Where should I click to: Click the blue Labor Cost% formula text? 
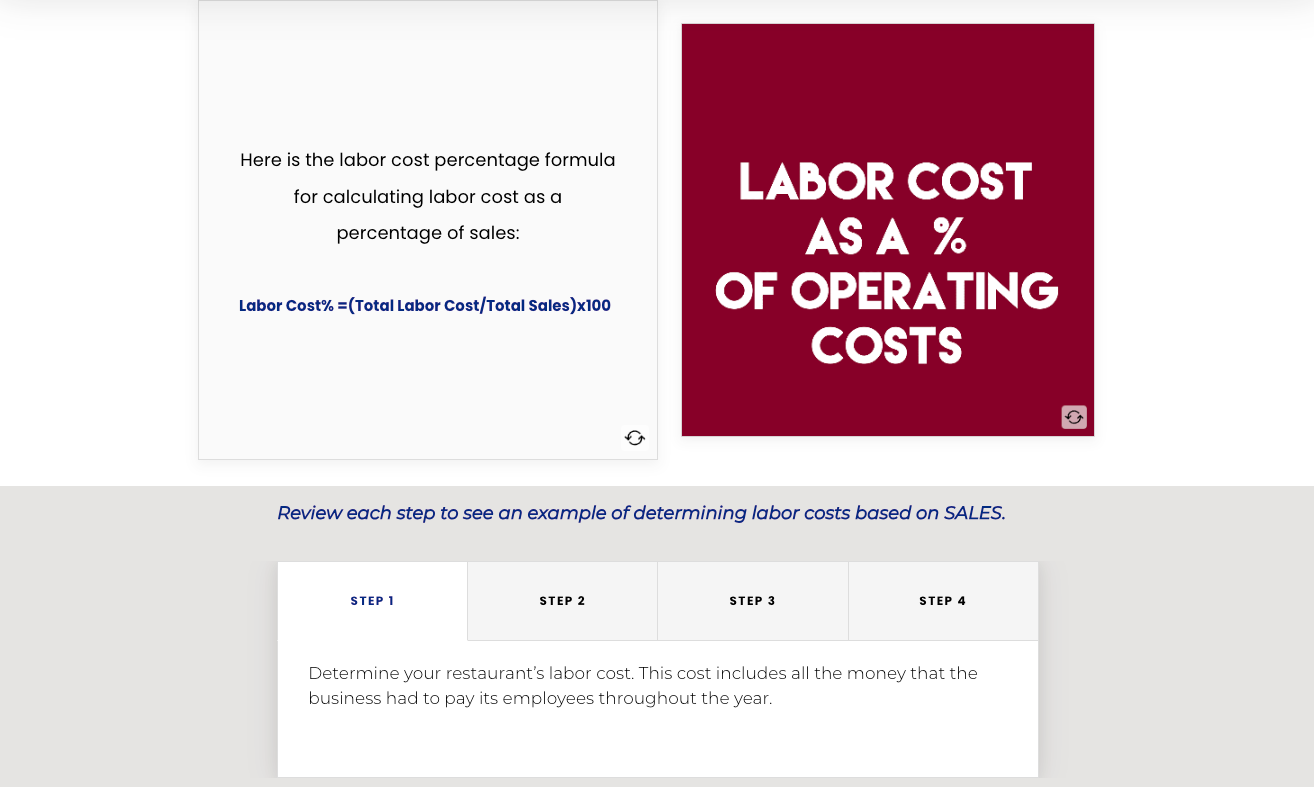[x=425, y=306]
